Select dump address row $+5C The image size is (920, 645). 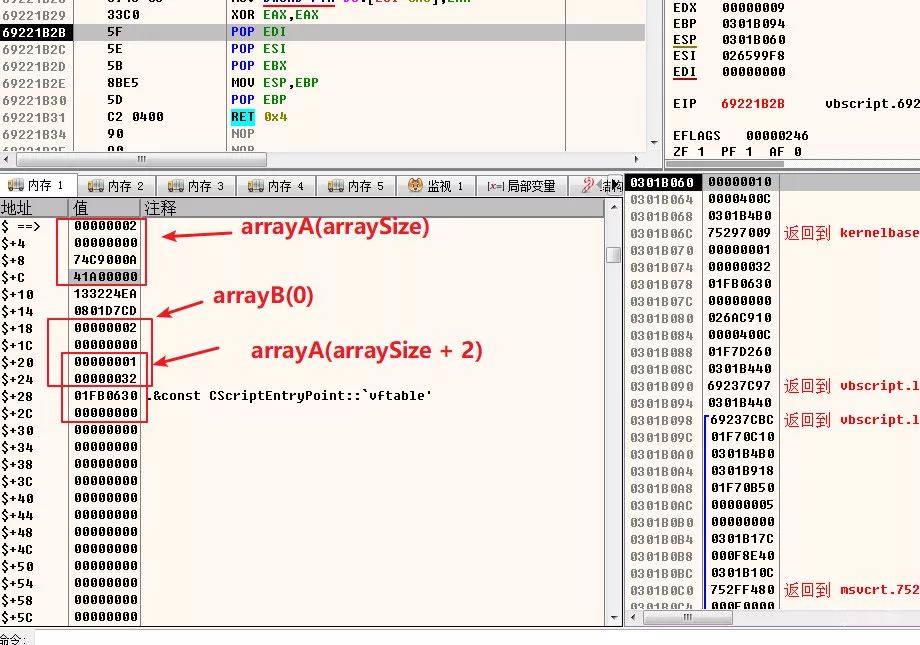coord(18,617)
